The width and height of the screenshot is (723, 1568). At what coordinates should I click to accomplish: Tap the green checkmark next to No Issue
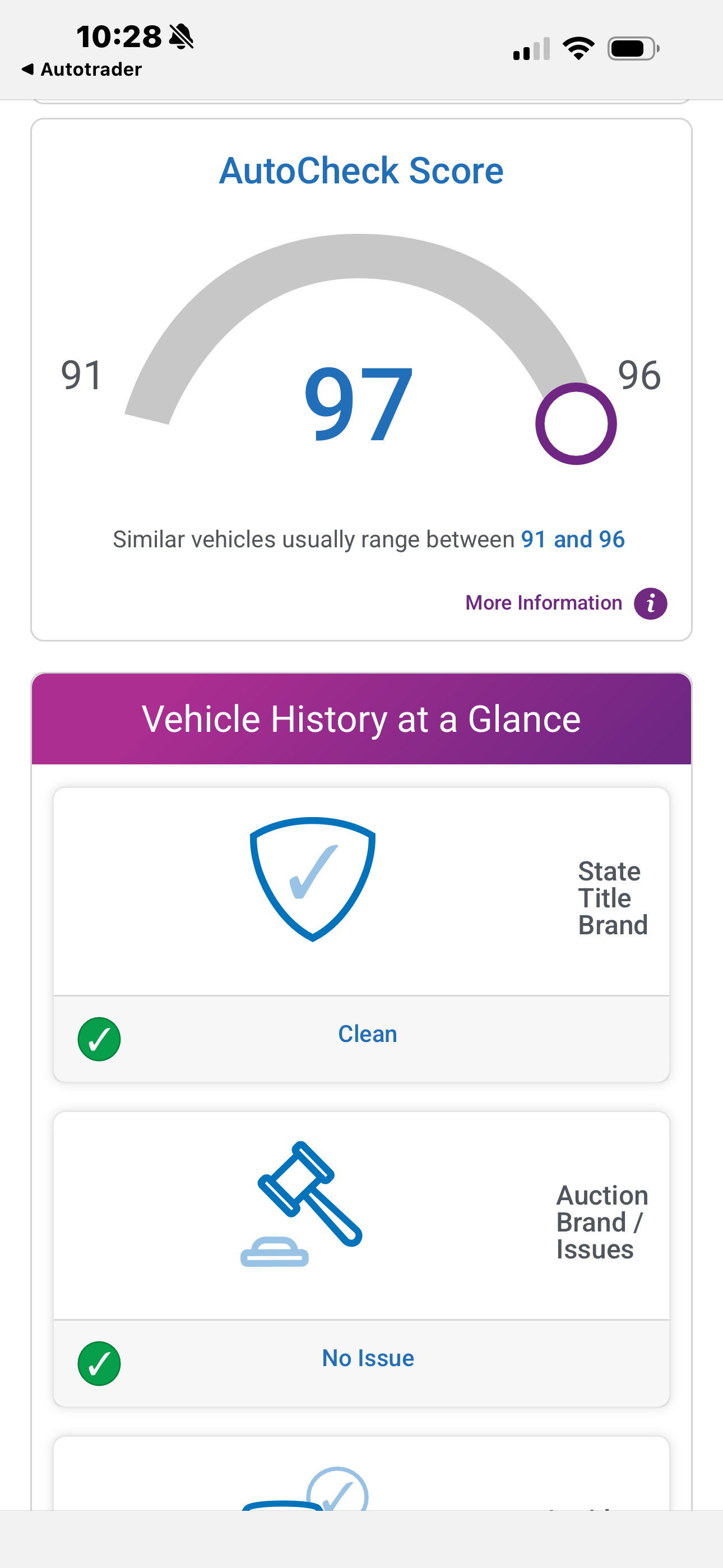pos(99,1363)
